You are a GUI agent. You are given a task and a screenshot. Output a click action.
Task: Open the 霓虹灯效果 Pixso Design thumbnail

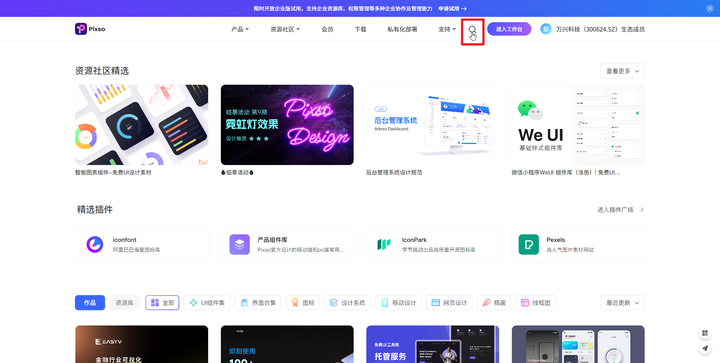[287, 125]
